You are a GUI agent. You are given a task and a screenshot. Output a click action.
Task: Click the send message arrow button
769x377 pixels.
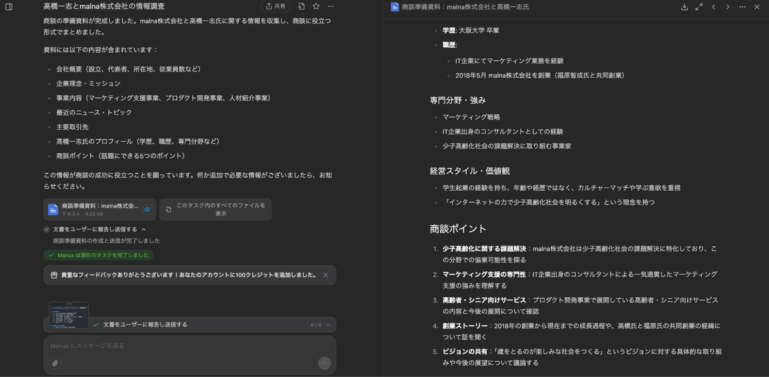pos(324,363)
